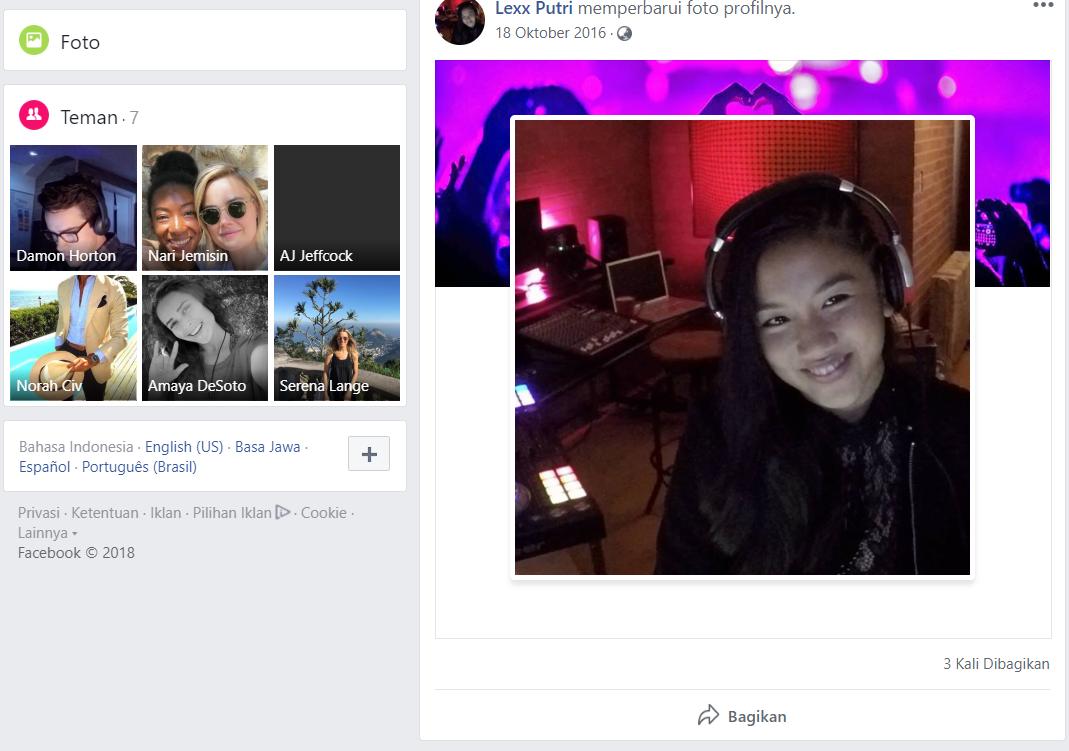View the 3 Kali Dibagikan shares
Image resolution: width=1069 pixels, height=751 pixels.
(x=996, y=664)
